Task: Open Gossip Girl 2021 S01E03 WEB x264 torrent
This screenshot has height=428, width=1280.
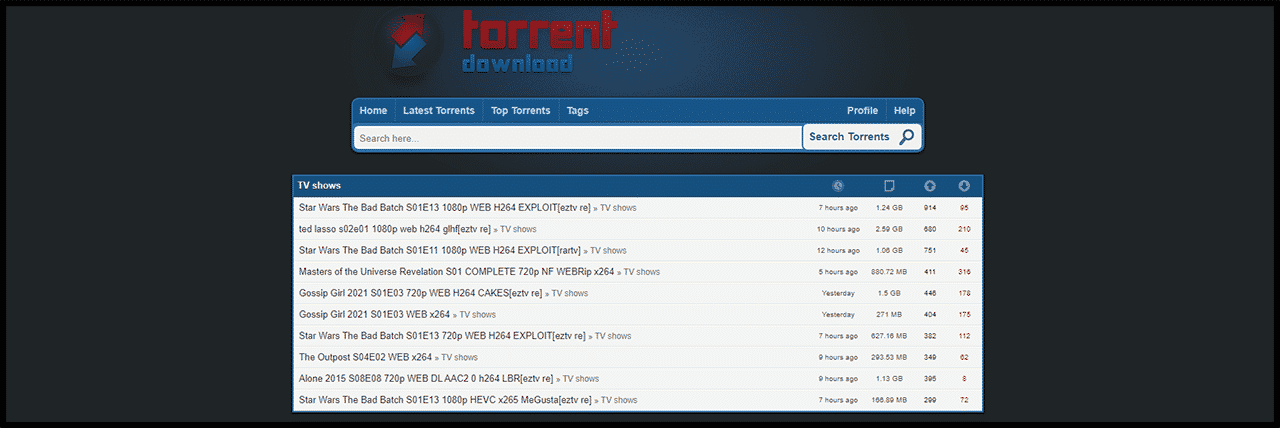Action: tap(374, 314)
